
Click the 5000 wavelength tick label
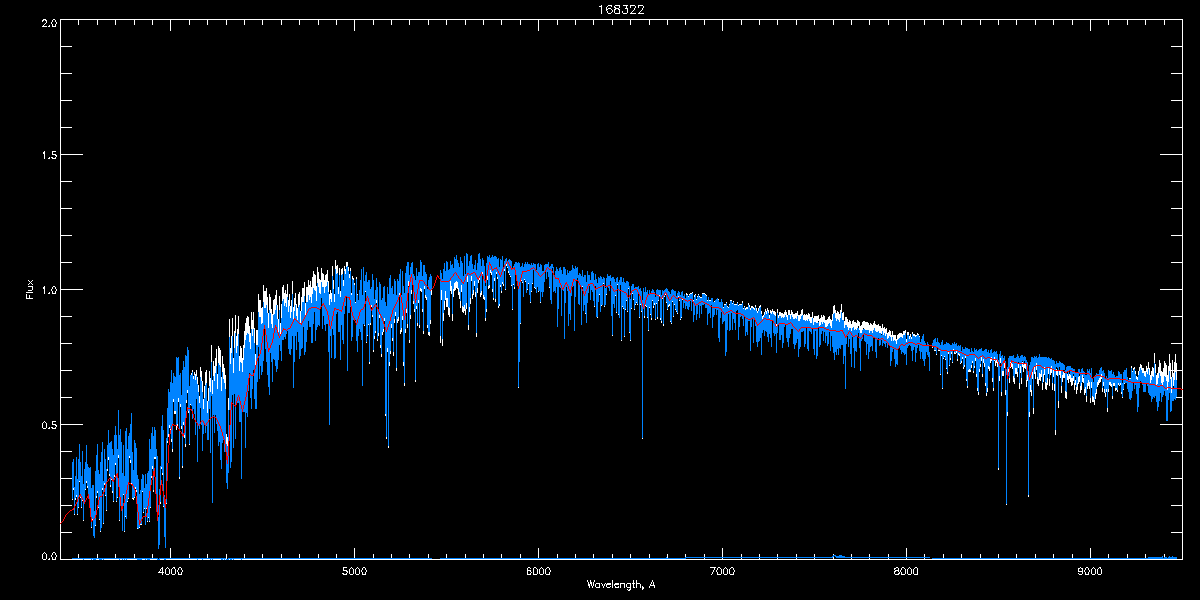click(x=354, y=572)
